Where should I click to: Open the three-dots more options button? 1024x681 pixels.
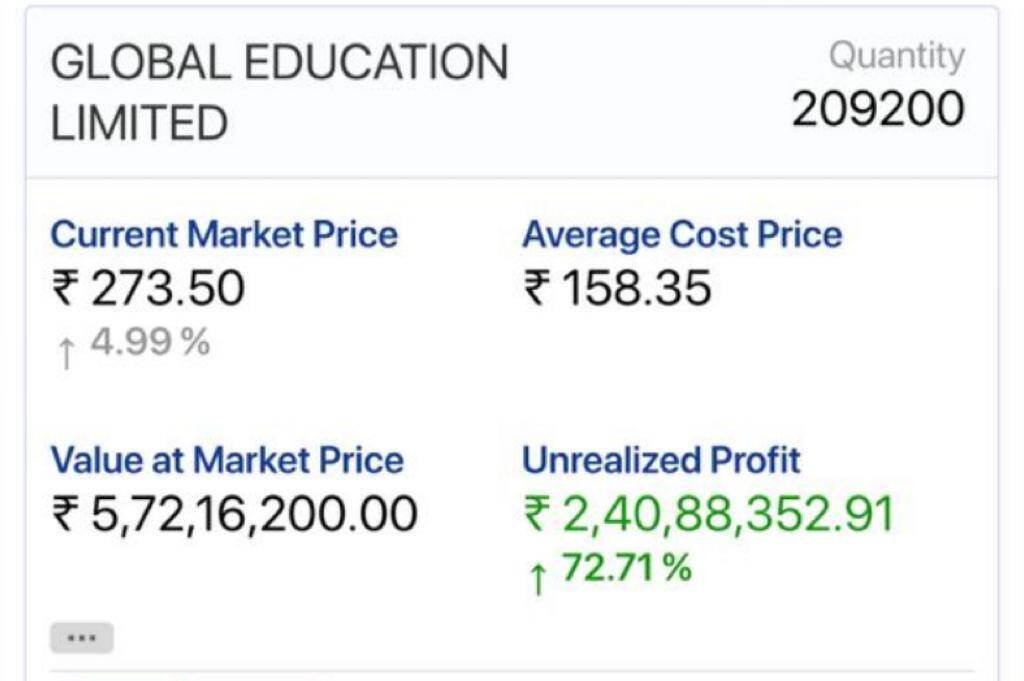[81, 637]
